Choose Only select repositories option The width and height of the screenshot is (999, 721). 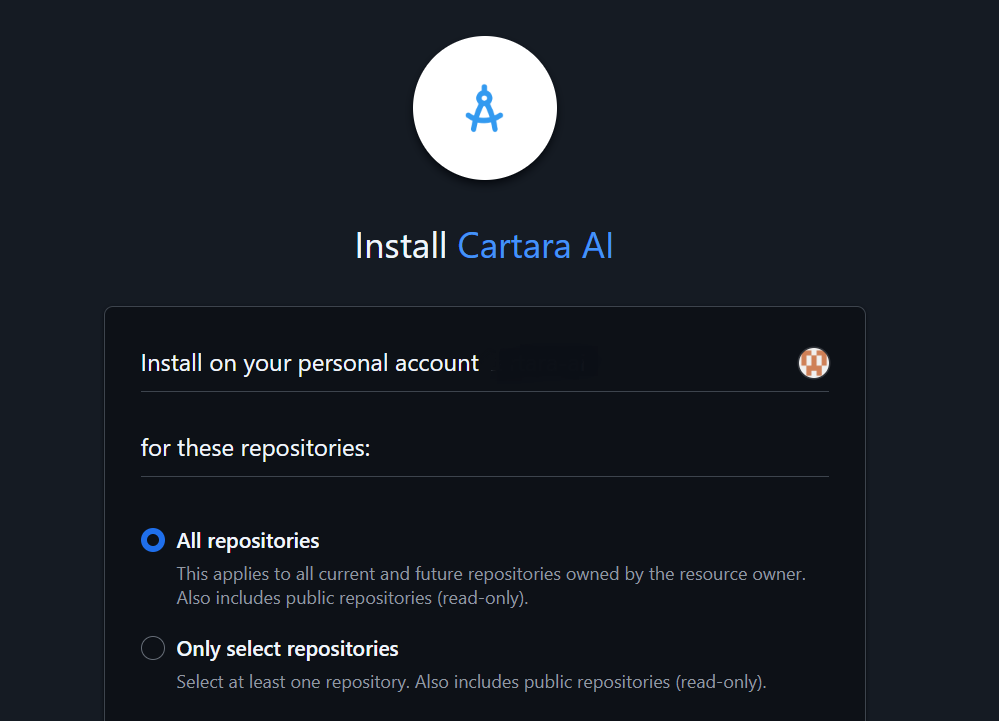[153, 648]
